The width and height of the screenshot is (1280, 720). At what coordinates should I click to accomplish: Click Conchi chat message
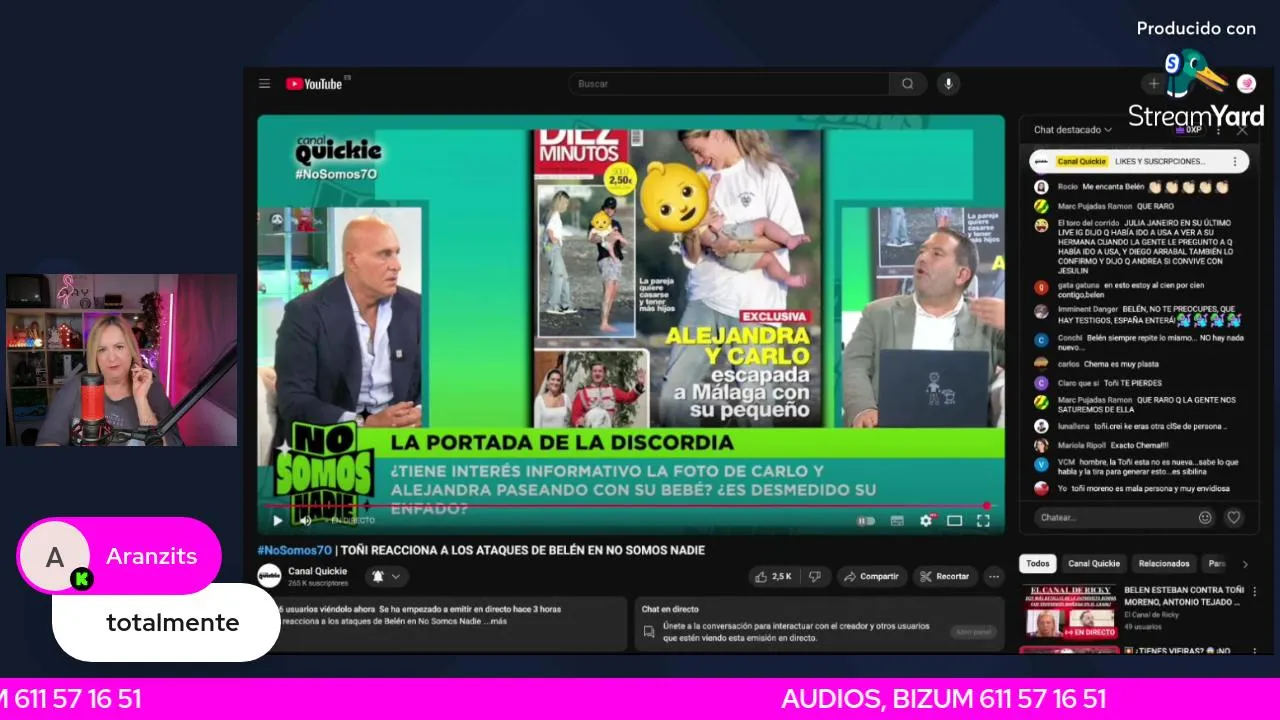[x=1138, y=343]
